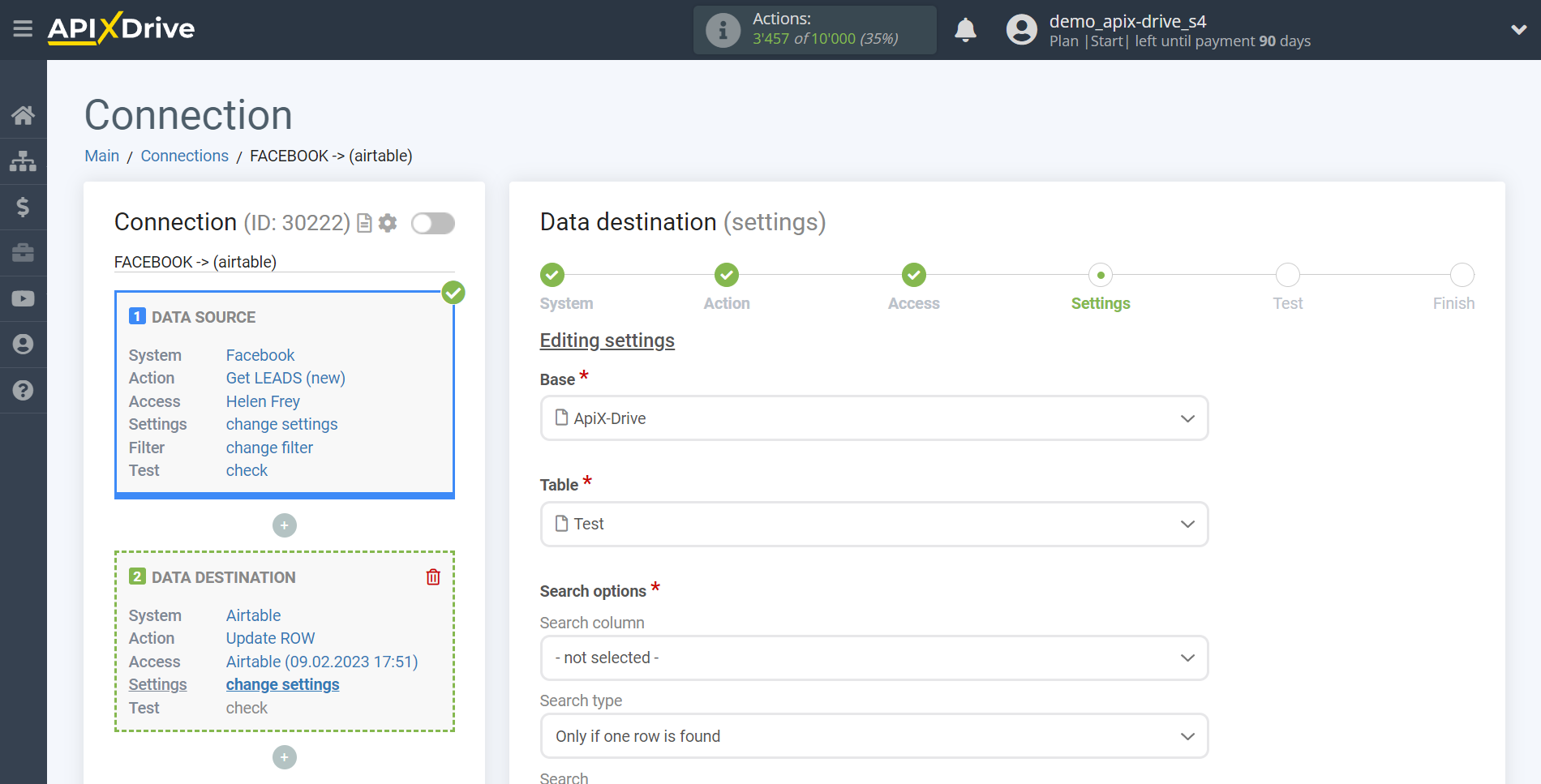1541x784 pixels.
Task: Open the Facebook system link
Action: 260,355
